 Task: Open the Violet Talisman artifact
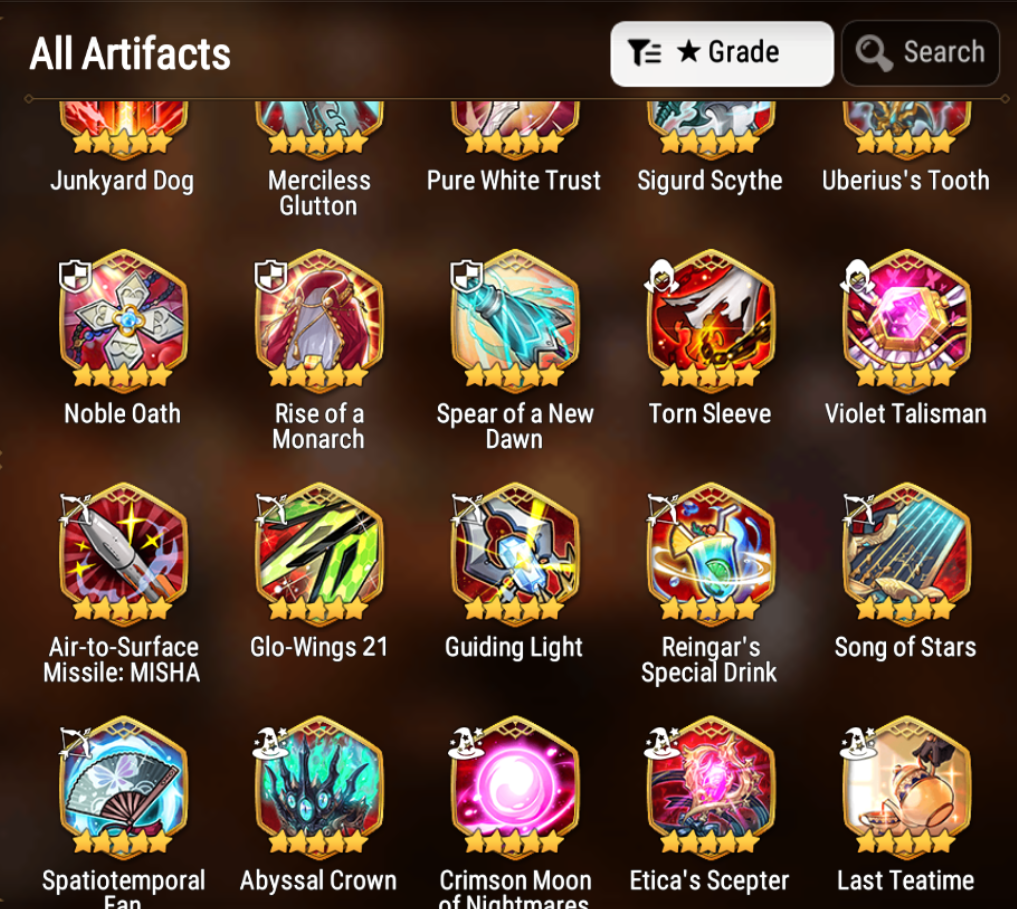(x=906, y=321)
